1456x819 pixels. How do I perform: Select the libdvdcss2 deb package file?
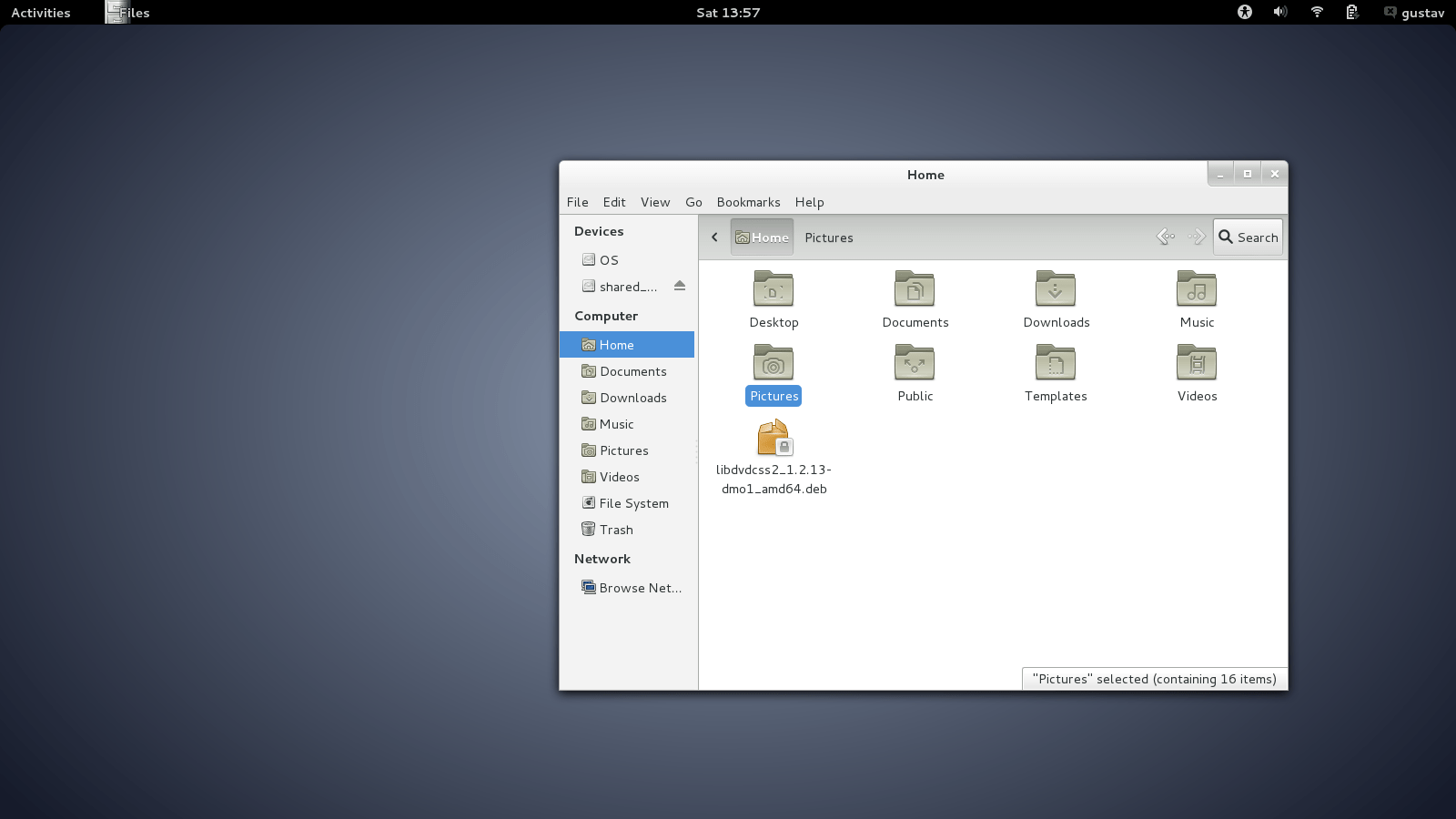pyautogui.click(x=773, y=437)
